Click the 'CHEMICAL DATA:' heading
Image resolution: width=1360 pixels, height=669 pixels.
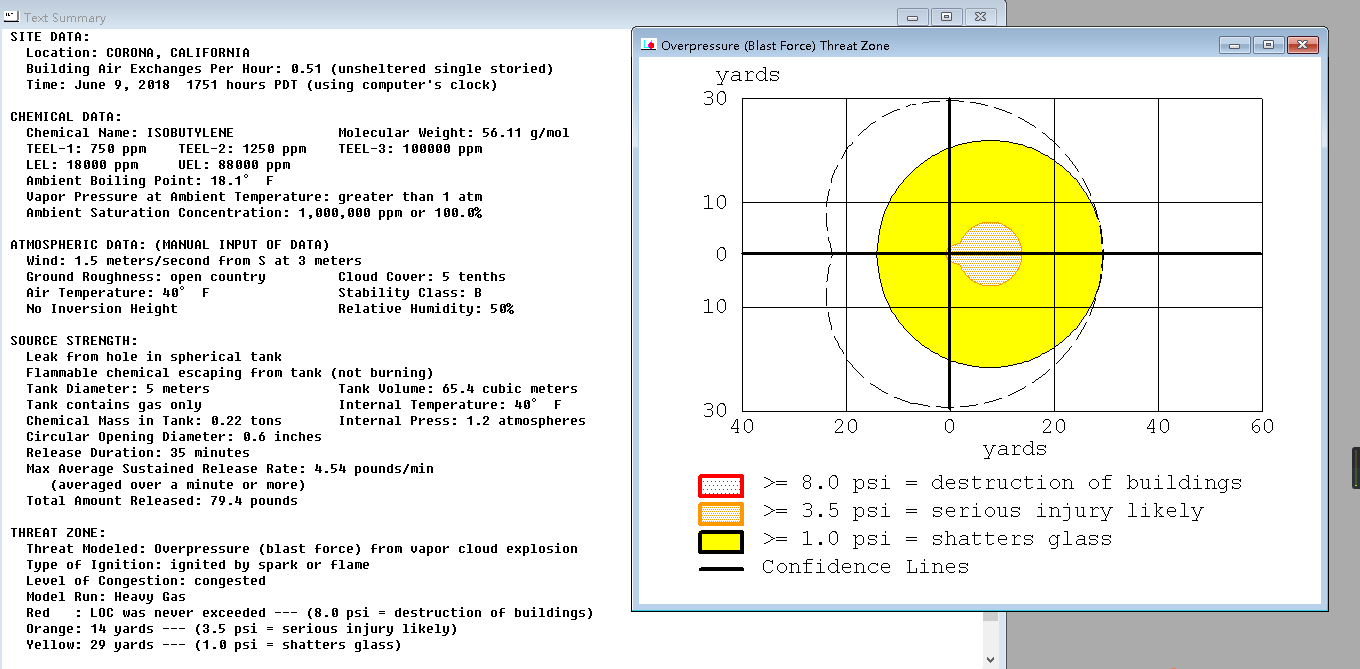tap(66, 117)
